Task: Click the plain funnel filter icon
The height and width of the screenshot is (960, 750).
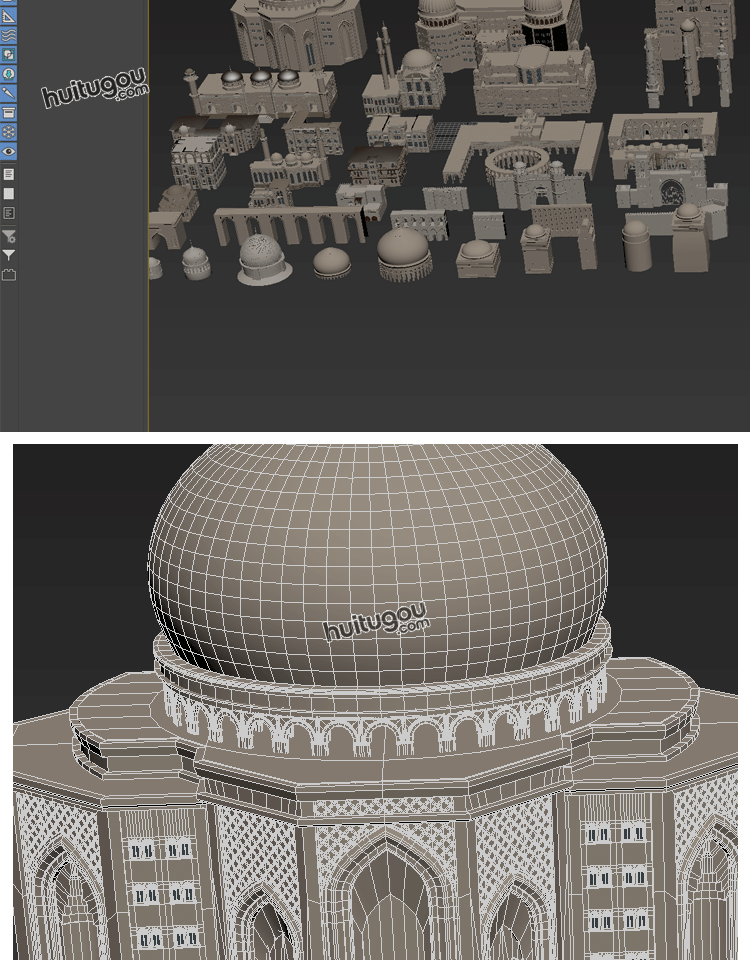Action: 8,256
